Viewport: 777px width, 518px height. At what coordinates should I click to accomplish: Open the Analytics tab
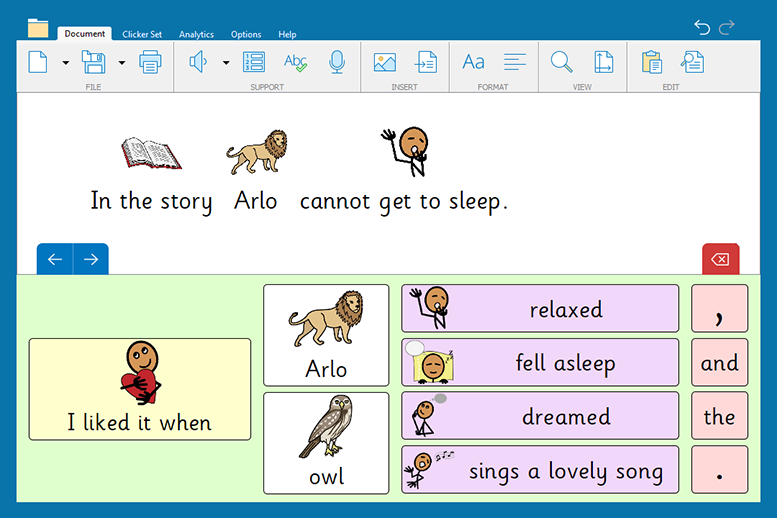tap(196, 34)
